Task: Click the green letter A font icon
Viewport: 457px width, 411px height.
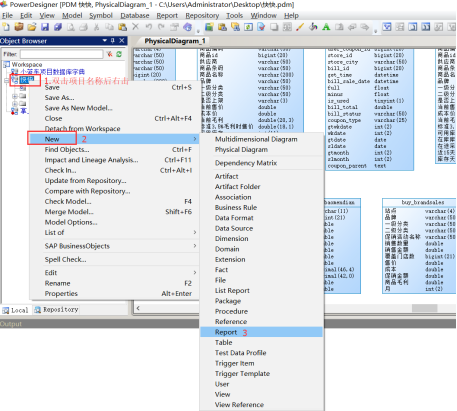Action: pyautogui.click(x=326, y=27)
